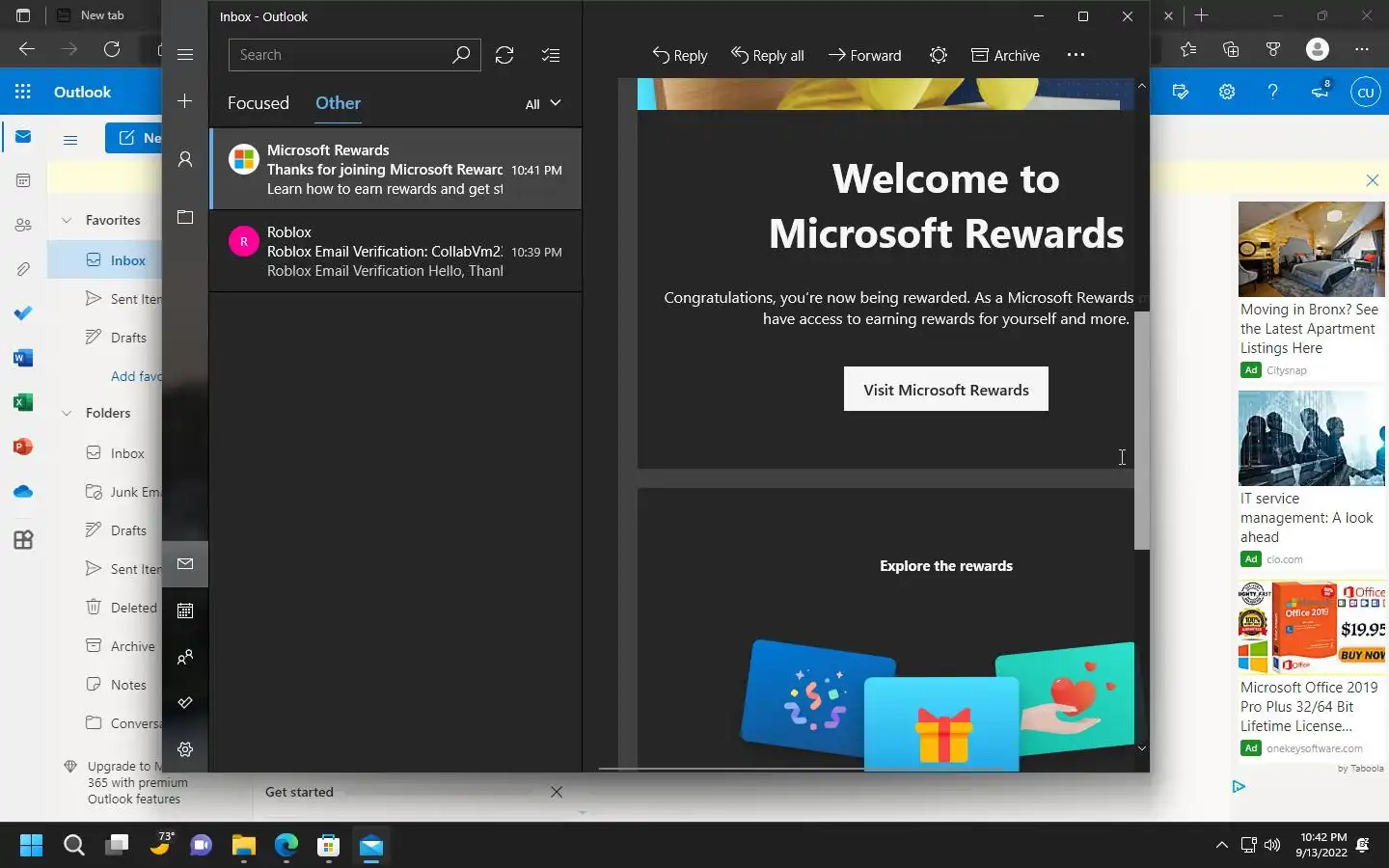Open Windows Start menu
The image size is (1389, 868).
click(31, 846)
